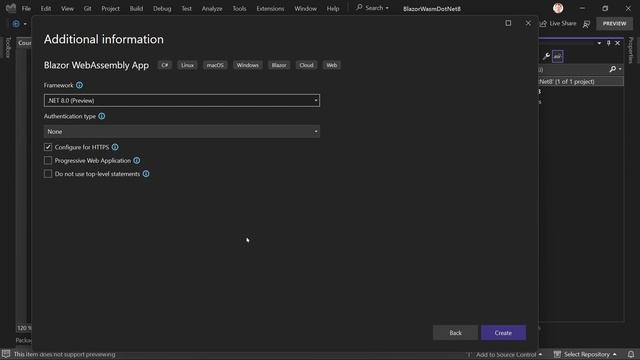Show Framework info tooltip icon
Screen dimensions: 640x360
point(79,85)
